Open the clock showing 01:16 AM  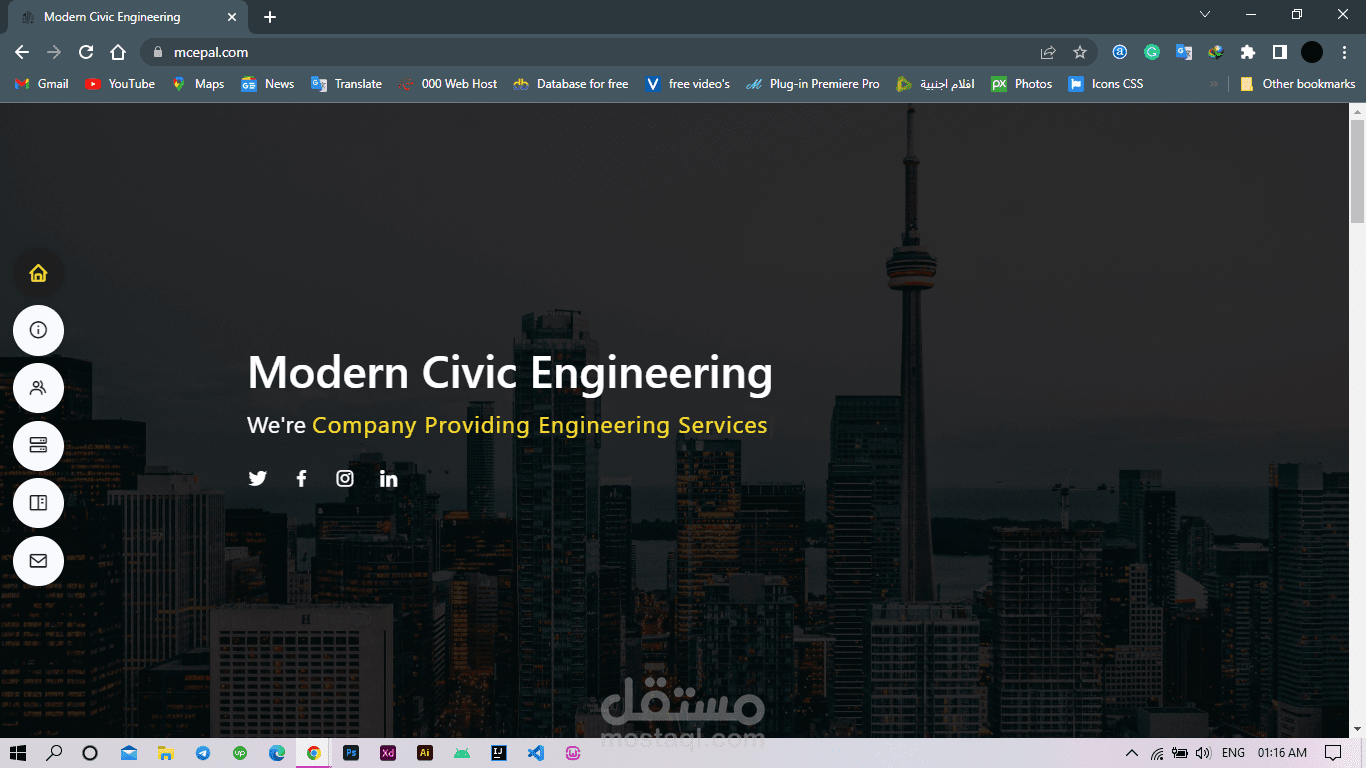(1282, 753)
